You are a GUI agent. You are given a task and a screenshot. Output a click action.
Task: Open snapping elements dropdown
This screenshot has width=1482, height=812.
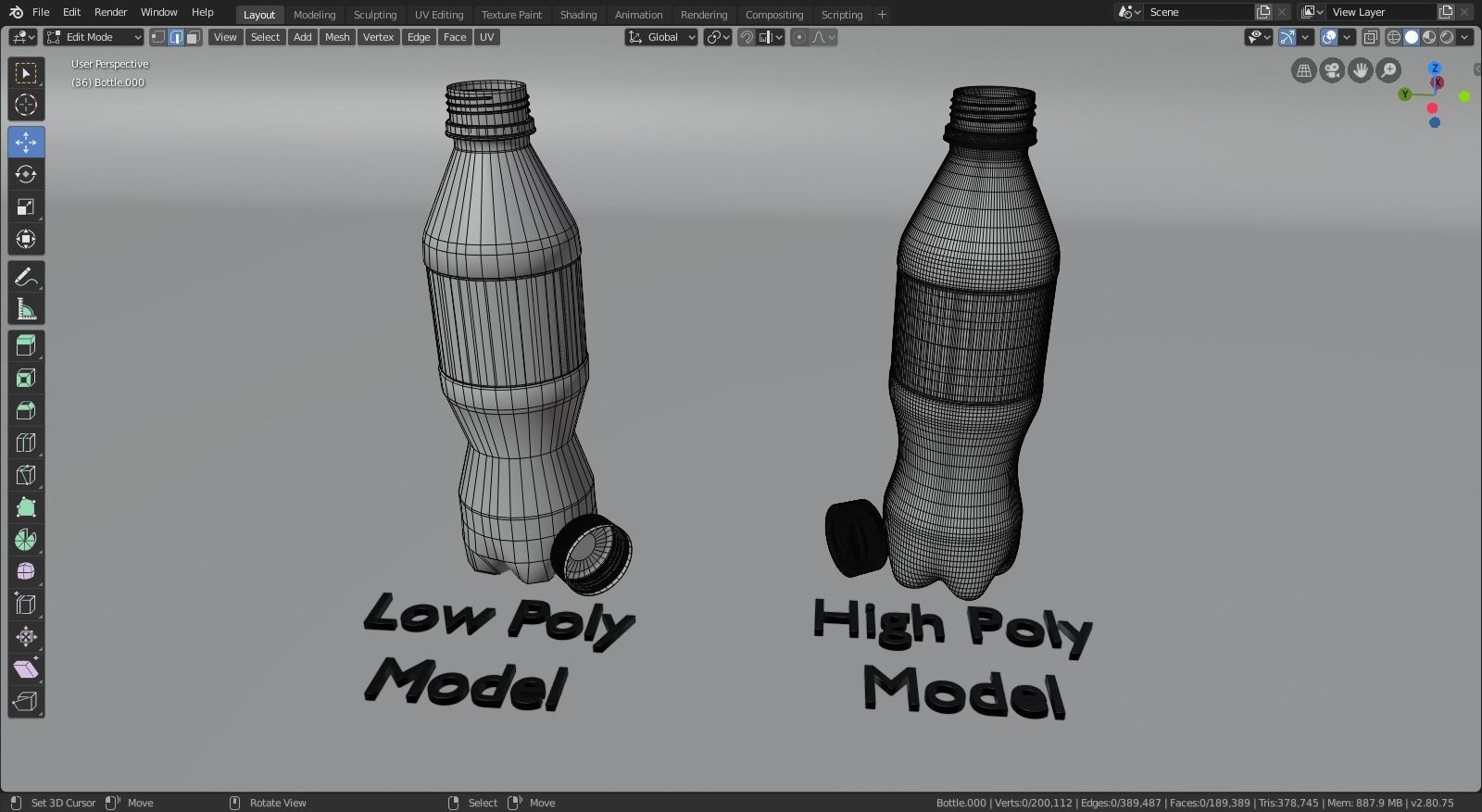[772, 37]
